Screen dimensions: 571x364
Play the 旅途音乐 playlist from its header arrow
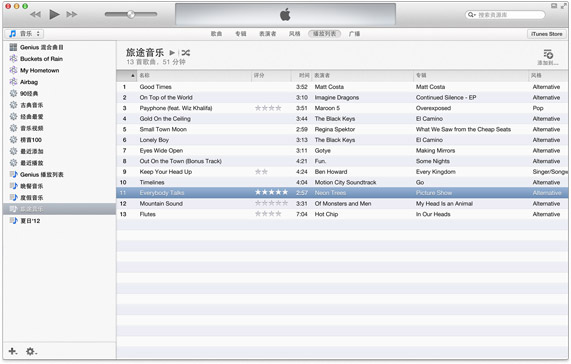click(172, 53)
